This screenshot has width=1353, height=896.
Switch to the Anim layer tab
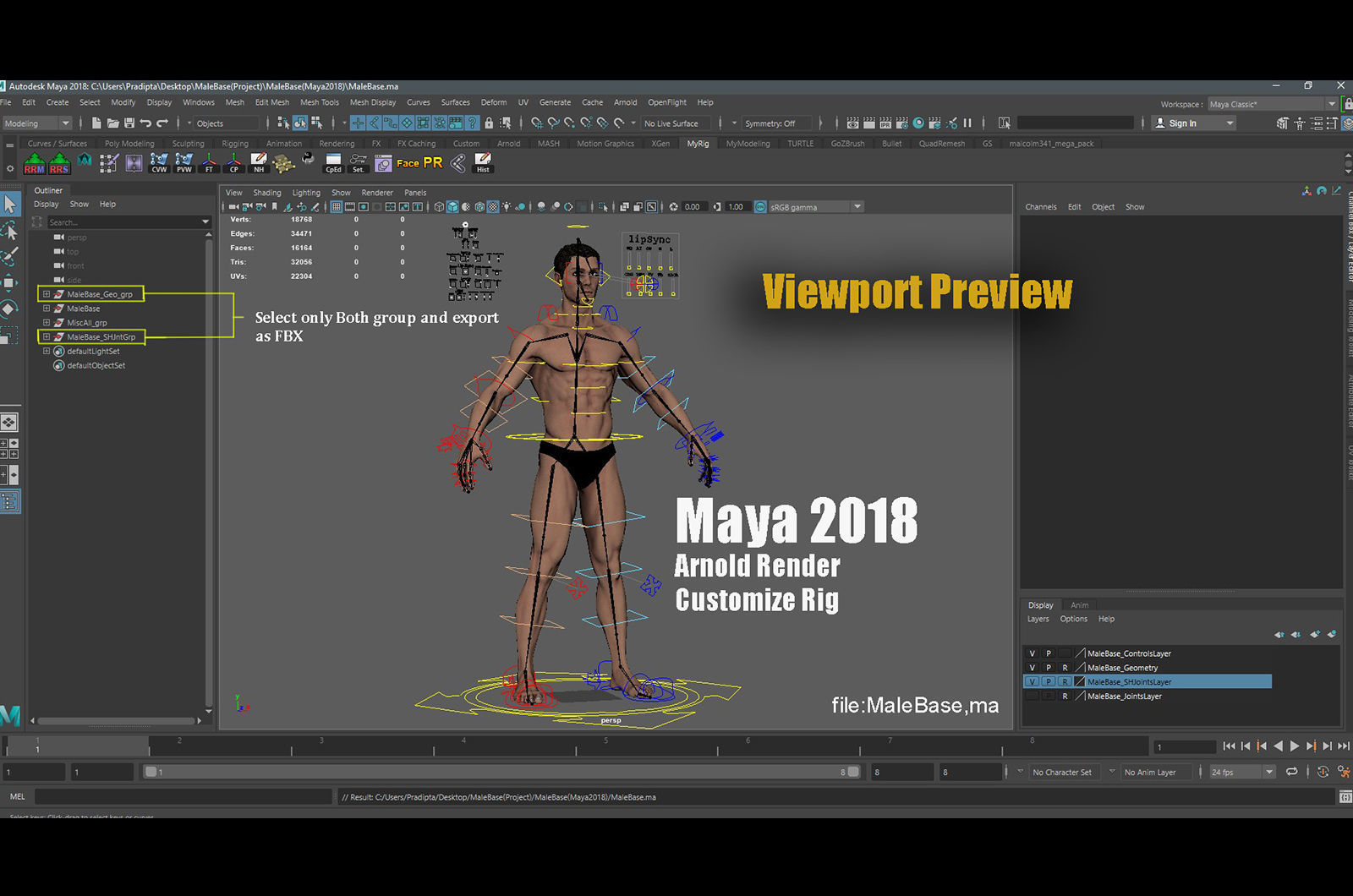click(x=1080, y=605)
